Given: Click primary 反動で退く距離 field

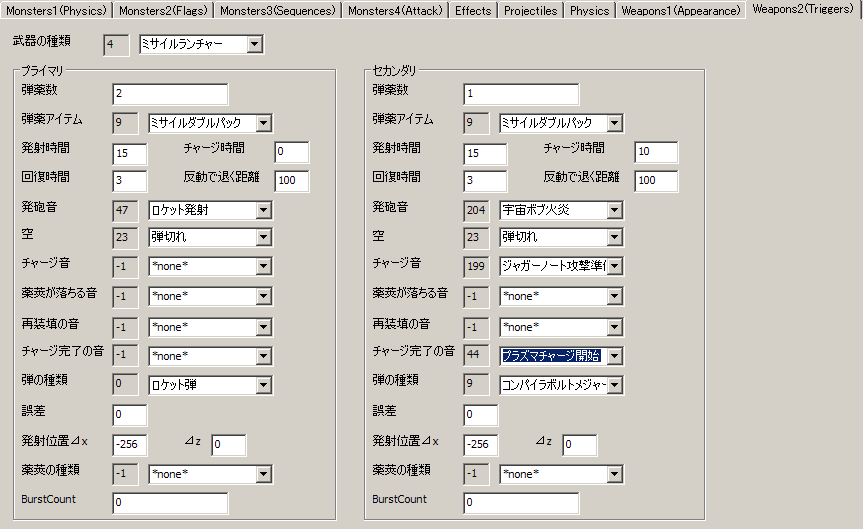Looking at the screenshot, I should click(x=291, y=181).
